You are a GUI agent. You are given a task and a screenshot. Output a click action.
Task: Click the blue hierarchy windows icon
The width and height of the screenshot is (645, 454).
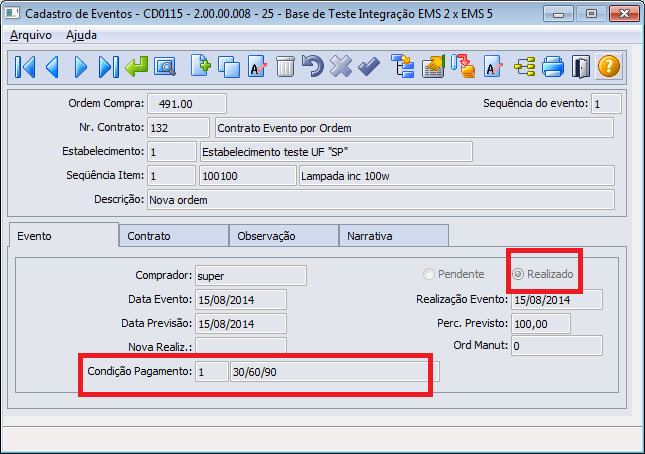[403, 67]
